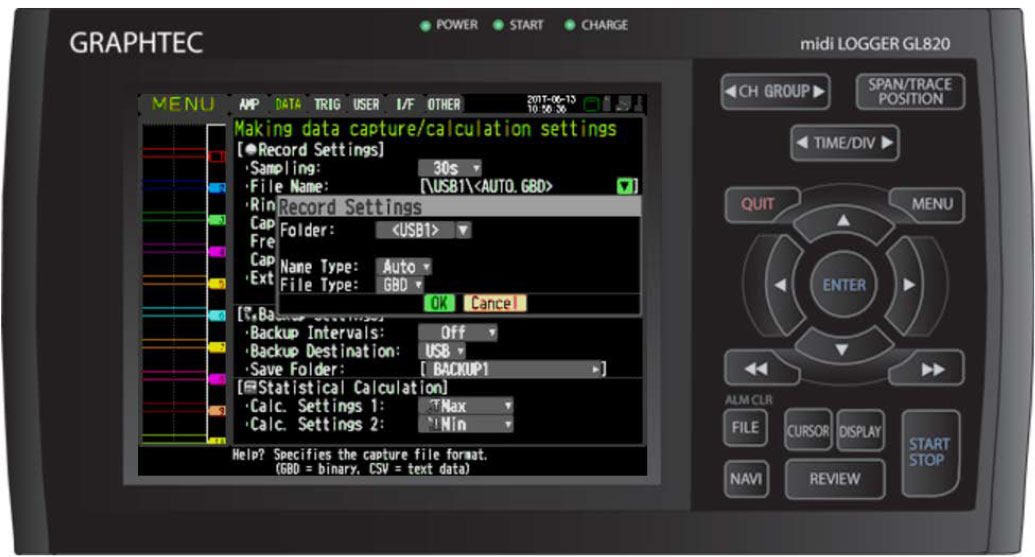The height and width of the screenshot is (557, 1035).
Task: Switch to the I/F tab
Action: pos(405,104)
